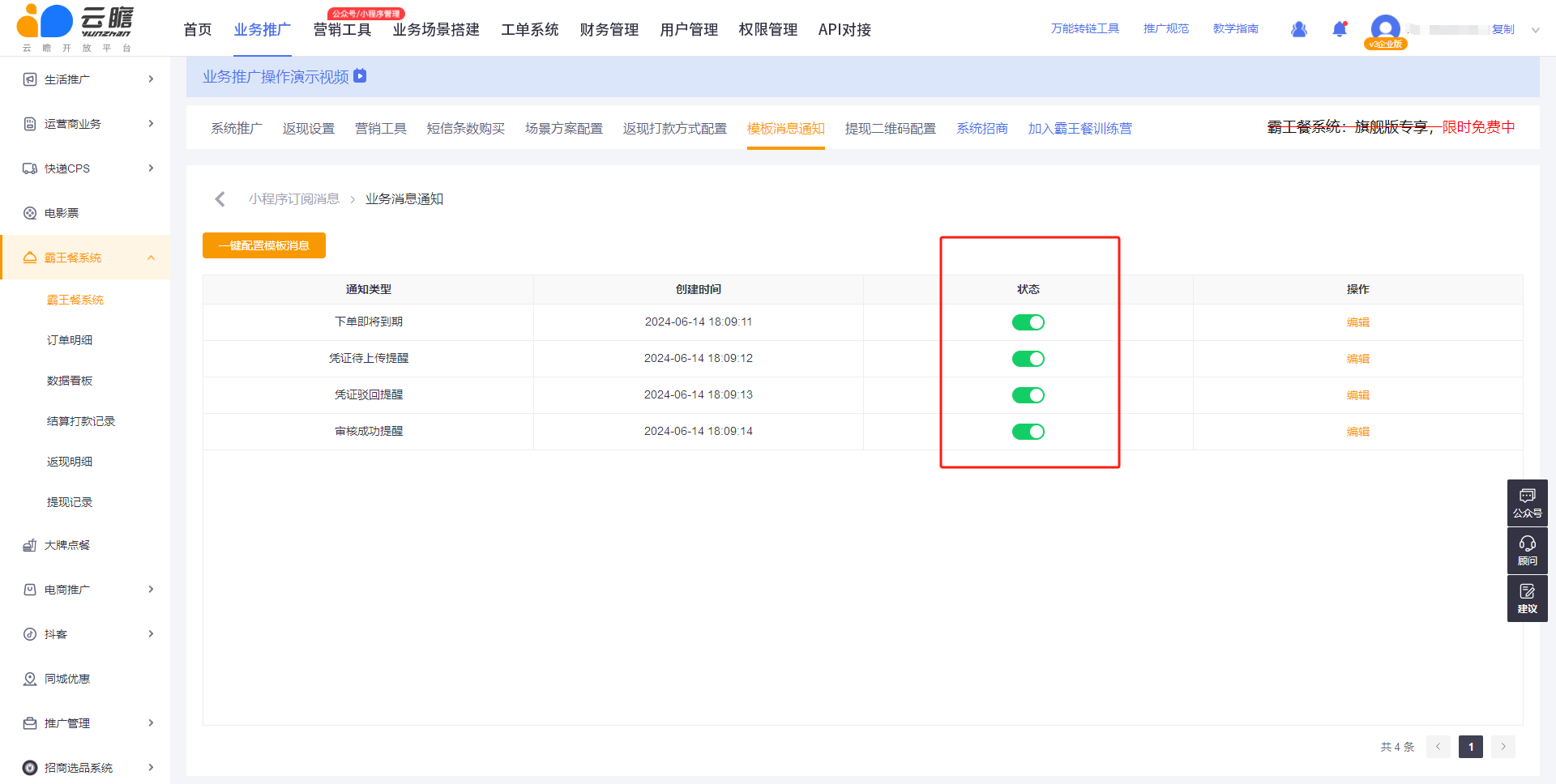Click the 电影票 film icon
1556x784 pixels.
tap(30, 213)
